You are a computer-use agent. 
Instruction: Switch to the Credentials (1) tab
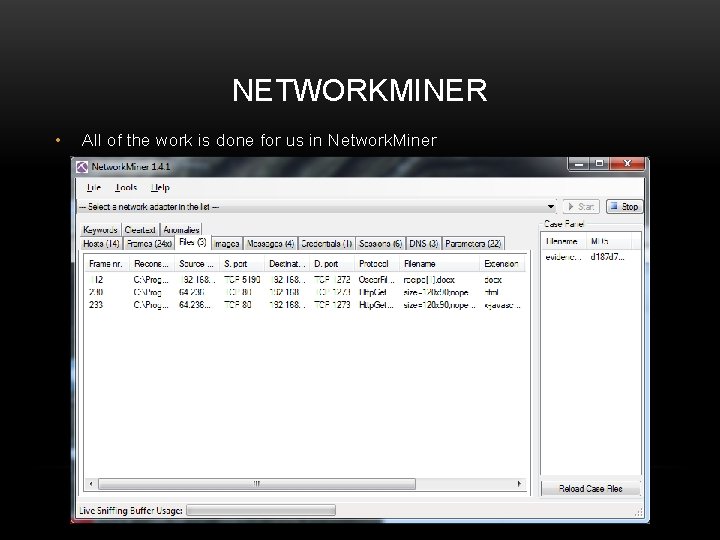[x=326, y=243]
